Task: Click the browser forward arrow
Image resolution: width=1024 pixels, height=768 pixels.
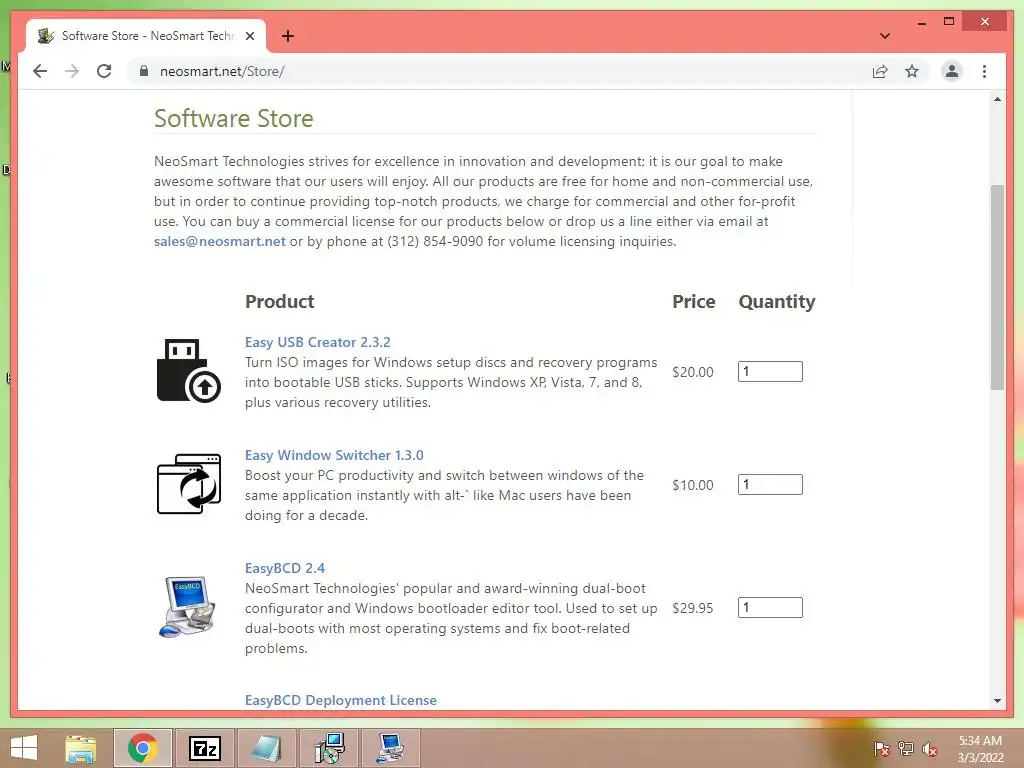Action: 72,71
